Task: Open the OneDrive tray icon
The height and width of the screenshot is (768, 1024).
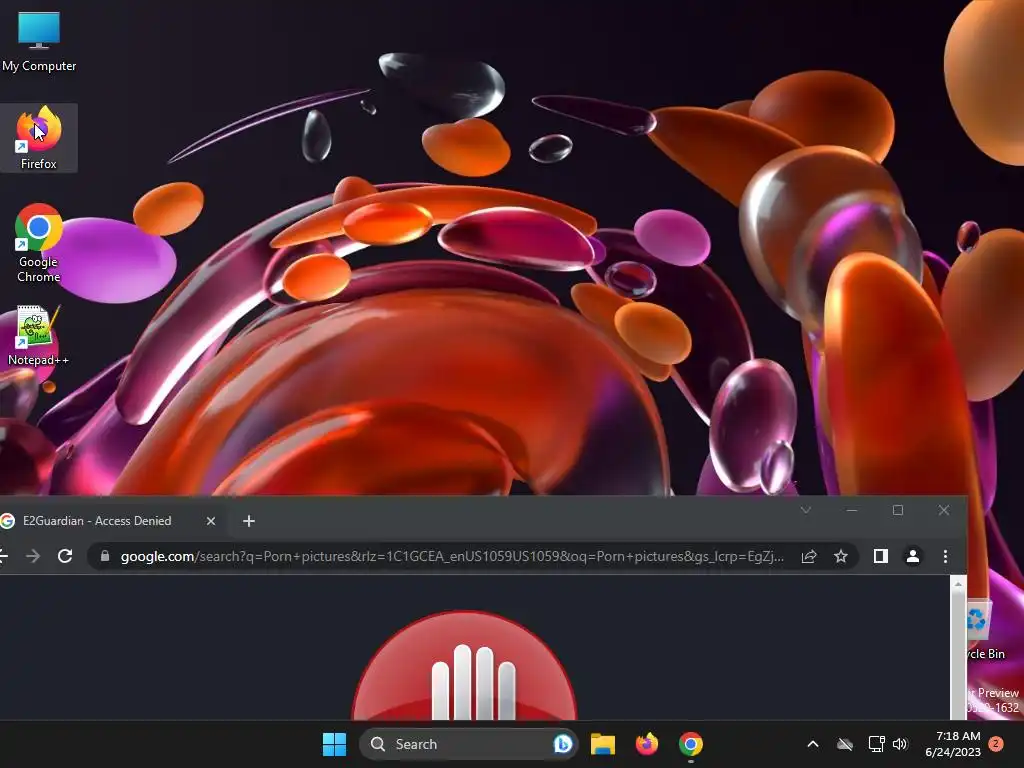Action: pos(845,744)
